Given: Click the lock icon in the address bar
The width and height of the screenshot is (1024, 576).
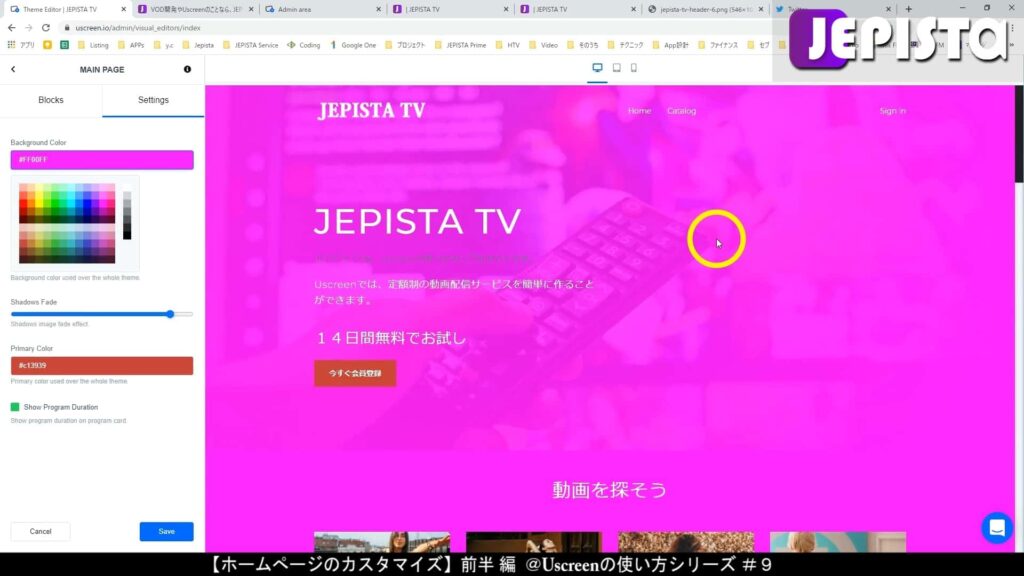Looking at the screenshot, I should [67, 28].
